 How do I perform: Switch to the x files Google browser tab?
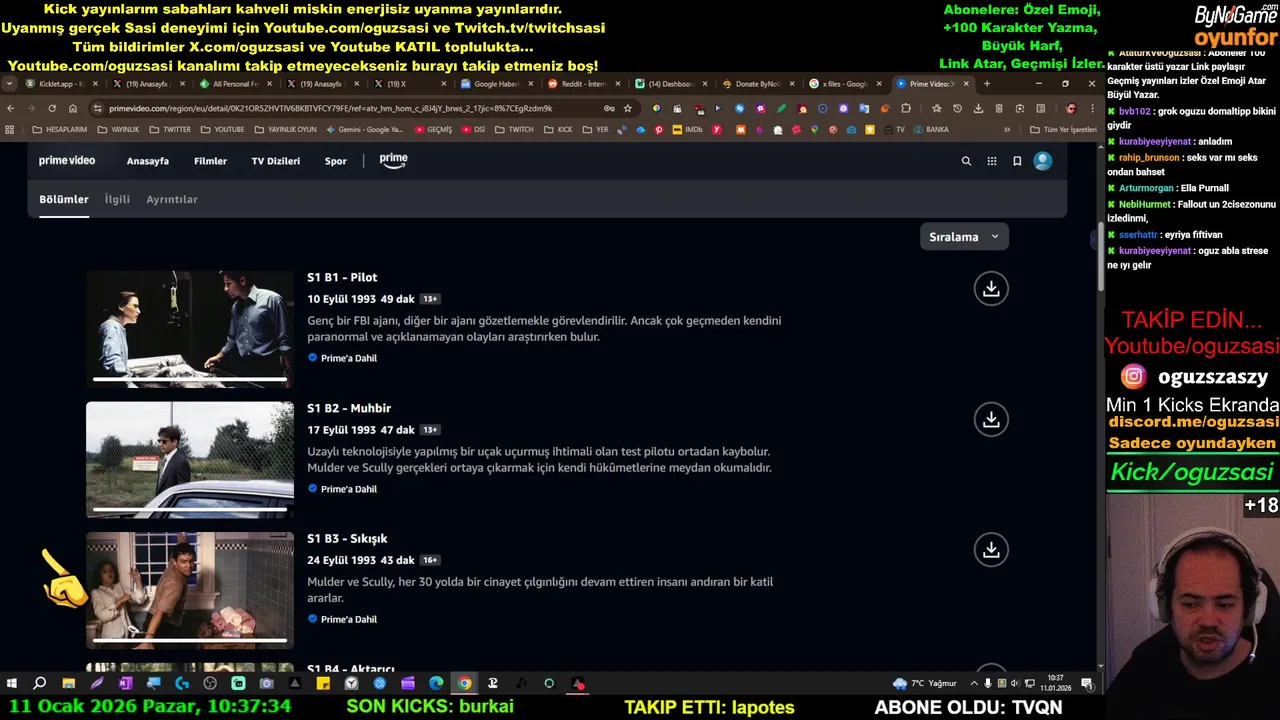pyautogui.click(x=846, y=84)
